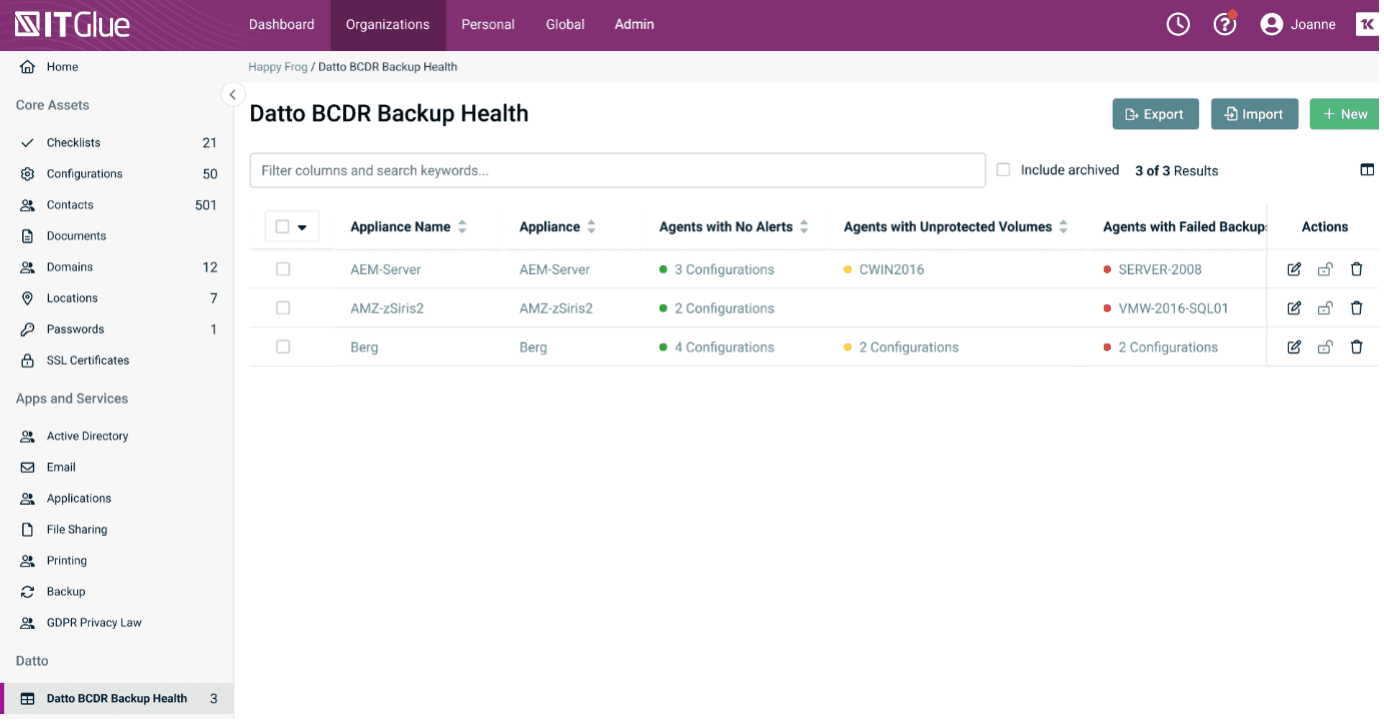Screen dimensions: 1384x724
Task: Delete the AMZ-zSiris2 record
Action: pos(1357,308)
